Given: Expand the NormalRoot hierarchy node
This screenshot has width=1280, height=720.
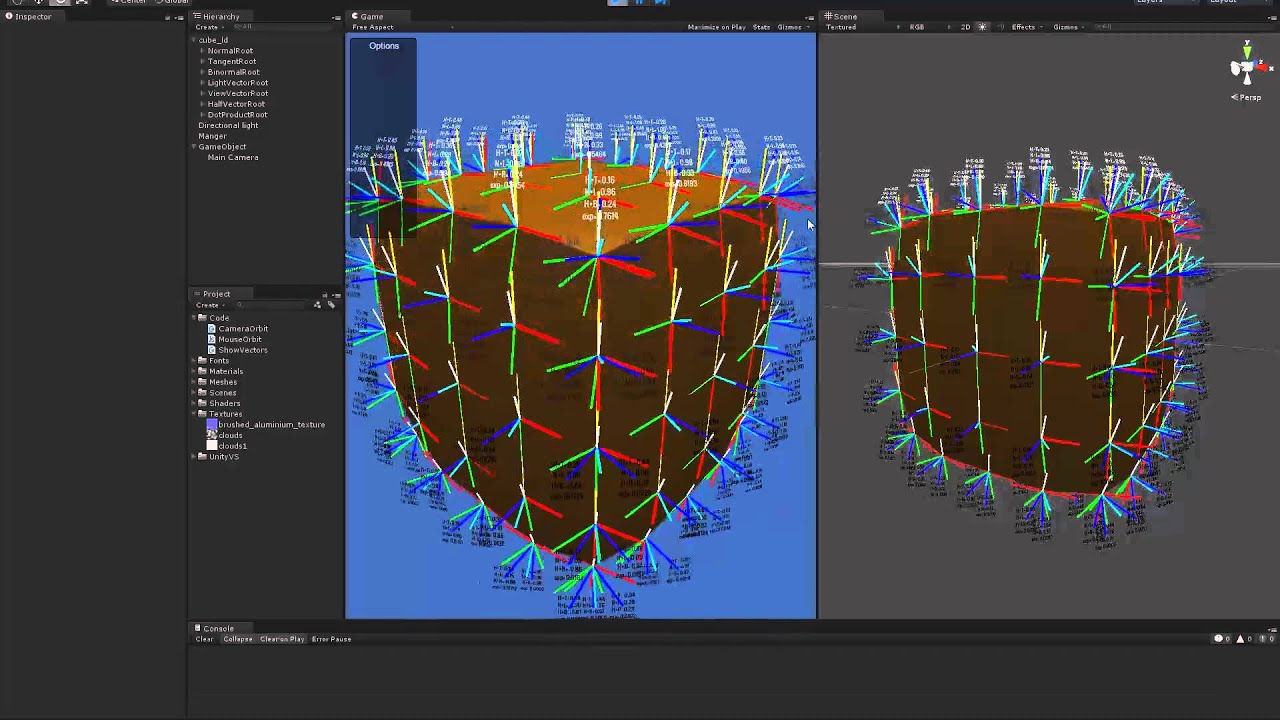Looking at the screenshot, I should 203,51.
